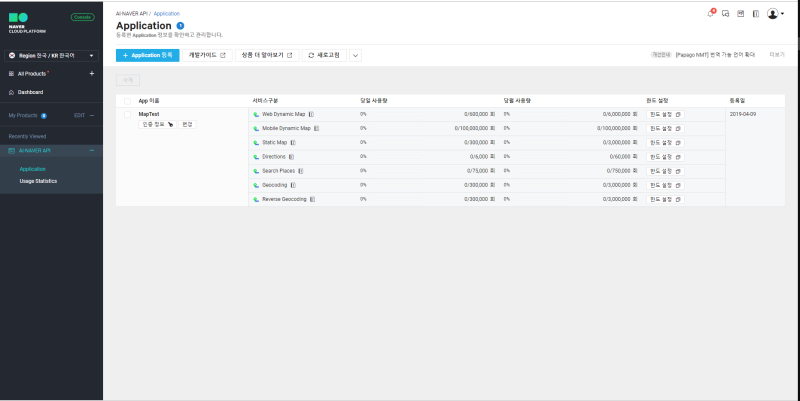Click the info icon beside Reverse Geocoding
The height and width of the screenshot is (401, 800).
[312, 199]
